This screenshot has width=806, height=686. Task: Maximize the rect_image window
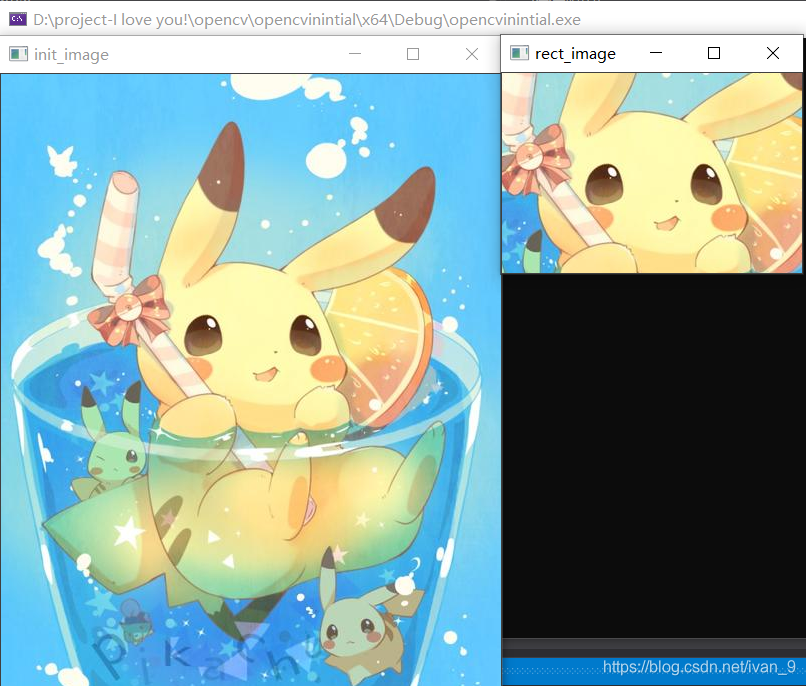click(x=713, y=53)
